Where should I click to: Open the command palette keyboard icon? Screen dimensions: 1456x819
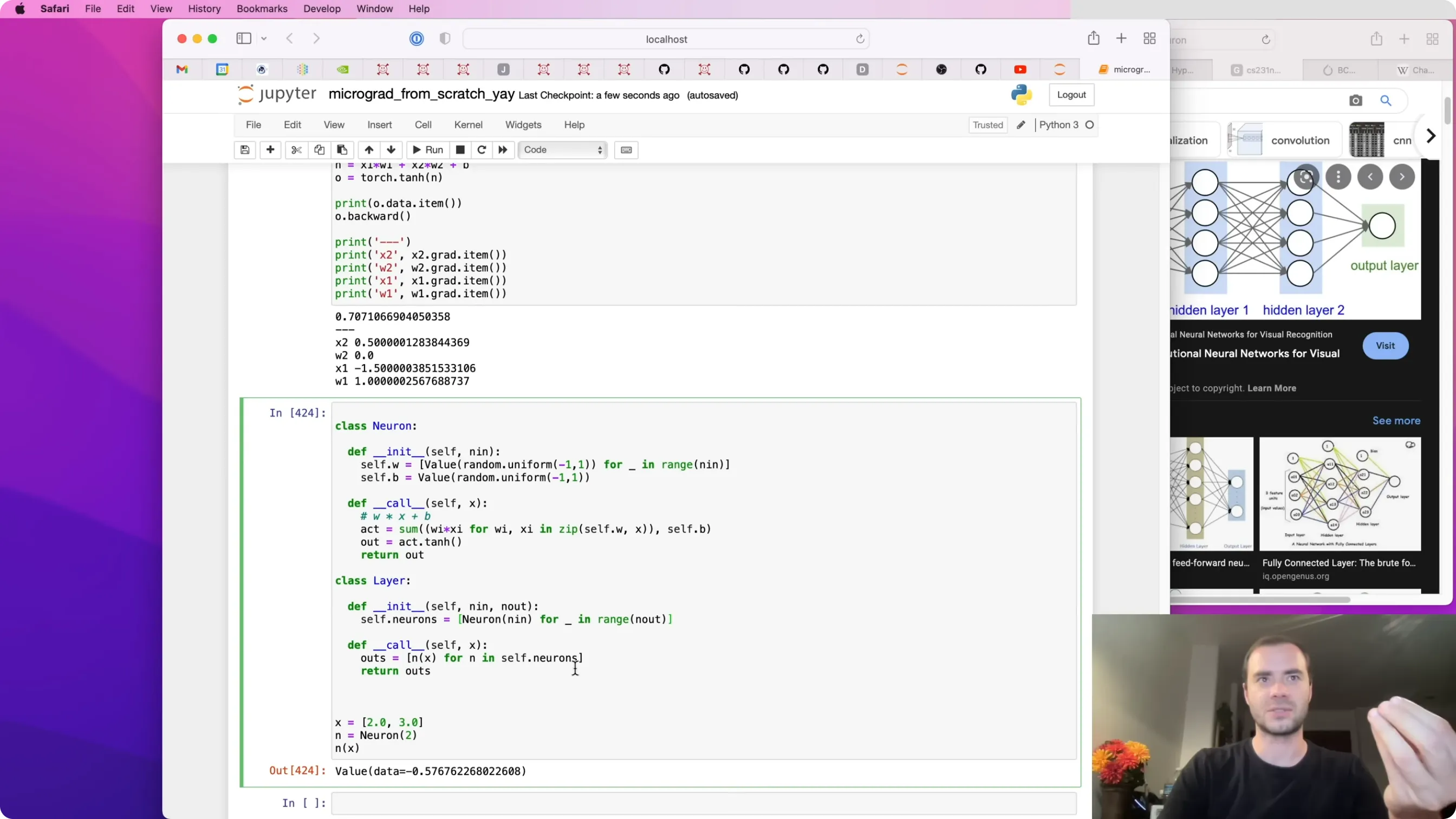click(626, 150)
